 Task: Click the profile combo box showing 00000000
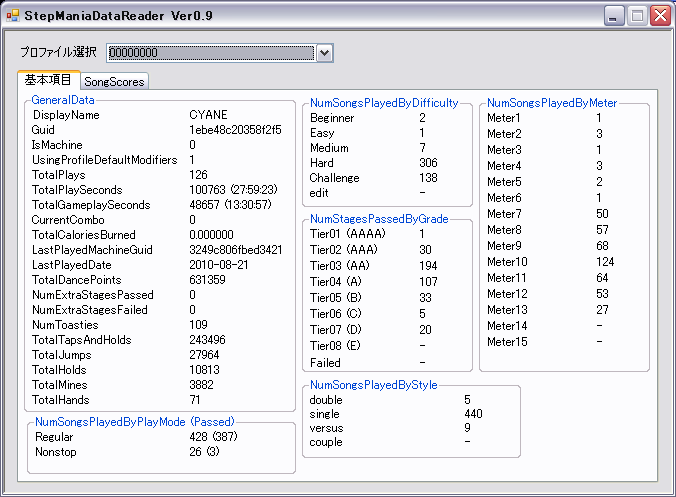220,53
